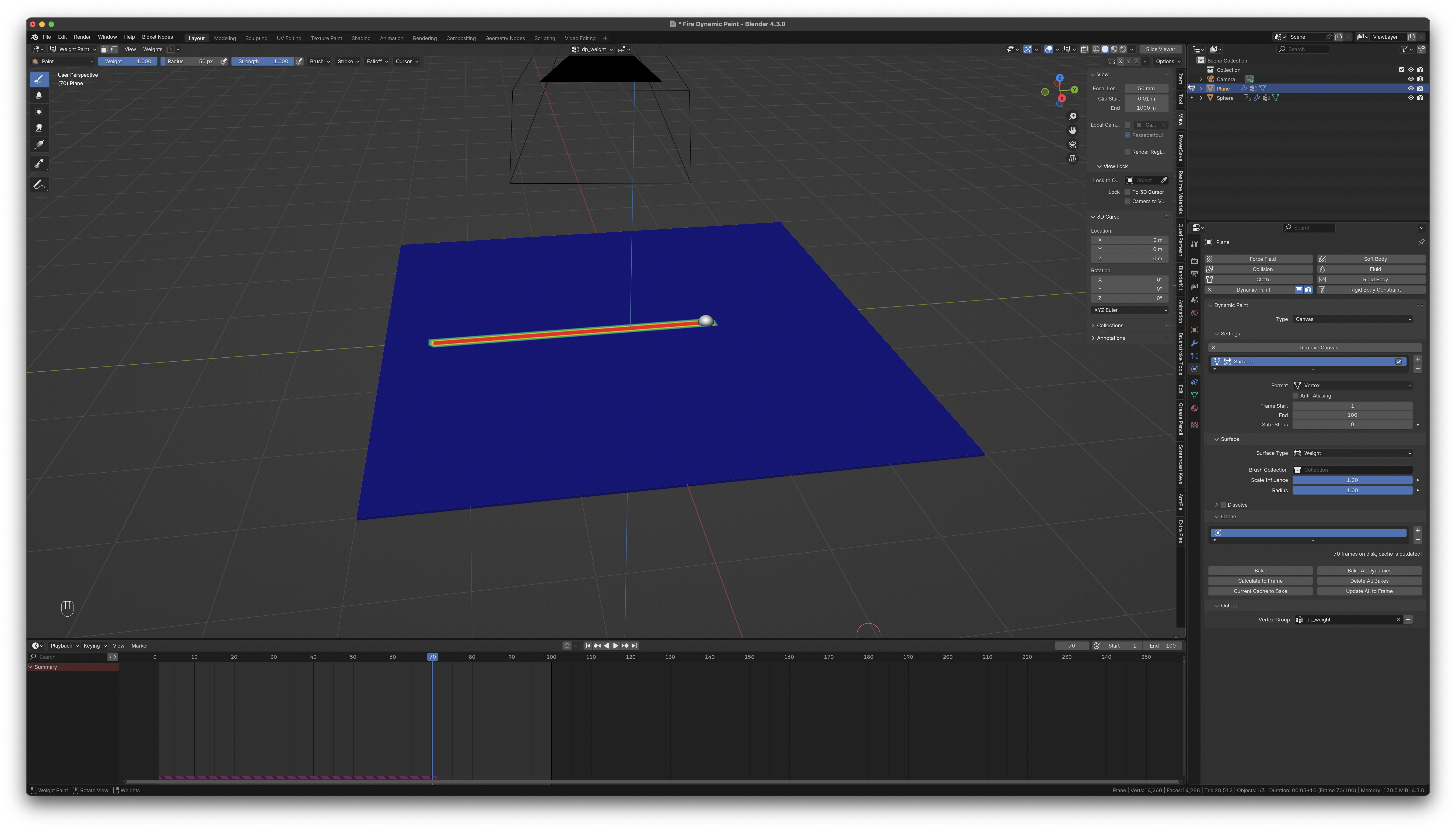This screenshot has width=1456, height=830.
Task: Hide the Sphere object in viewport
Action: (x=1410, y=98)
